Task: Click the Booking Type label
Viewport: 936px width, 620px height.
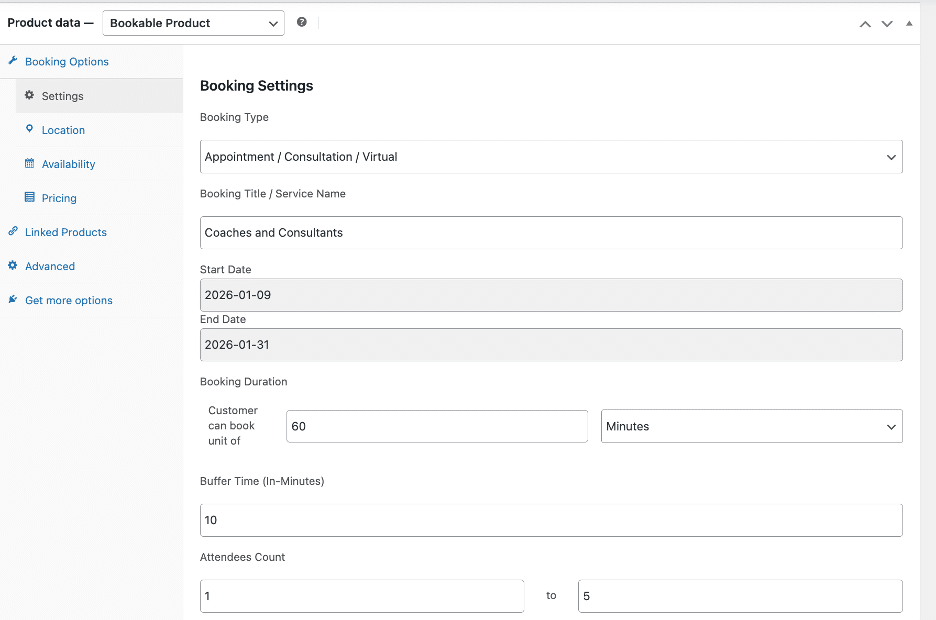Action: click(x=234, y=117)
